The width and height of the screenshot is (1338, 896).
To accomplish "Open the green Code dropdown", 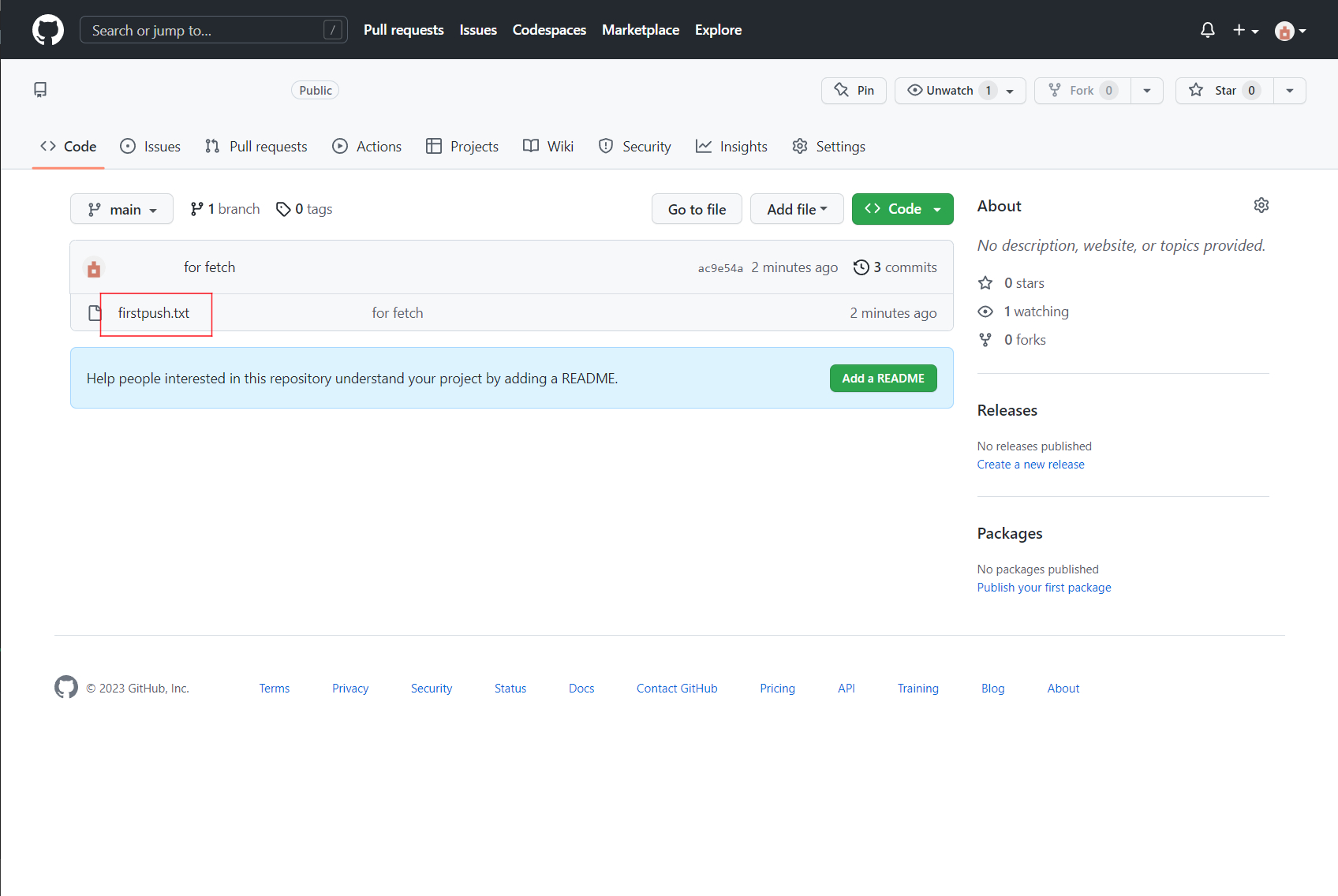I will [x=903, y=209].
